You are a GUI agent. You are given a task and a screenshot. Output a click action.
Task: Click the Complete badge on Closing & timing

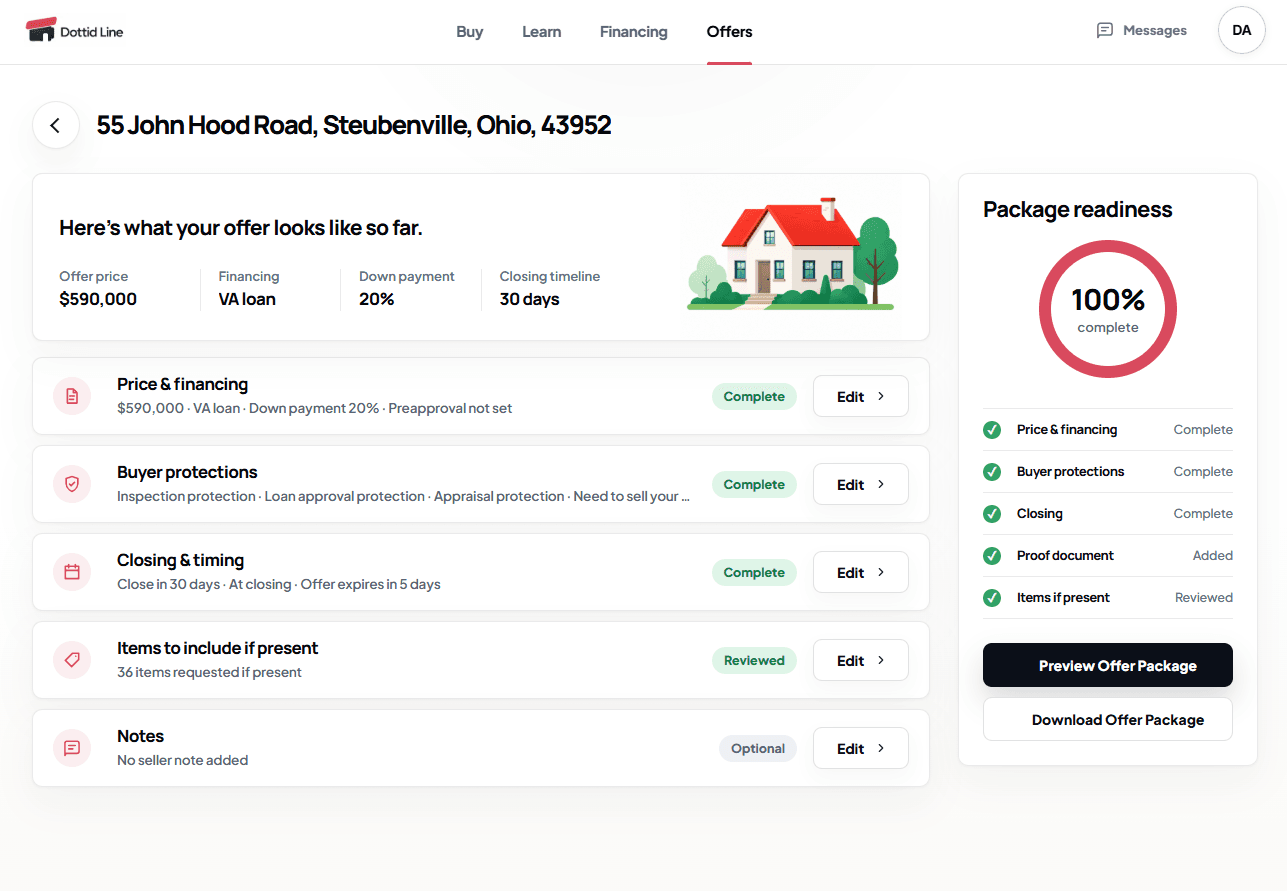tap(754, 572)
